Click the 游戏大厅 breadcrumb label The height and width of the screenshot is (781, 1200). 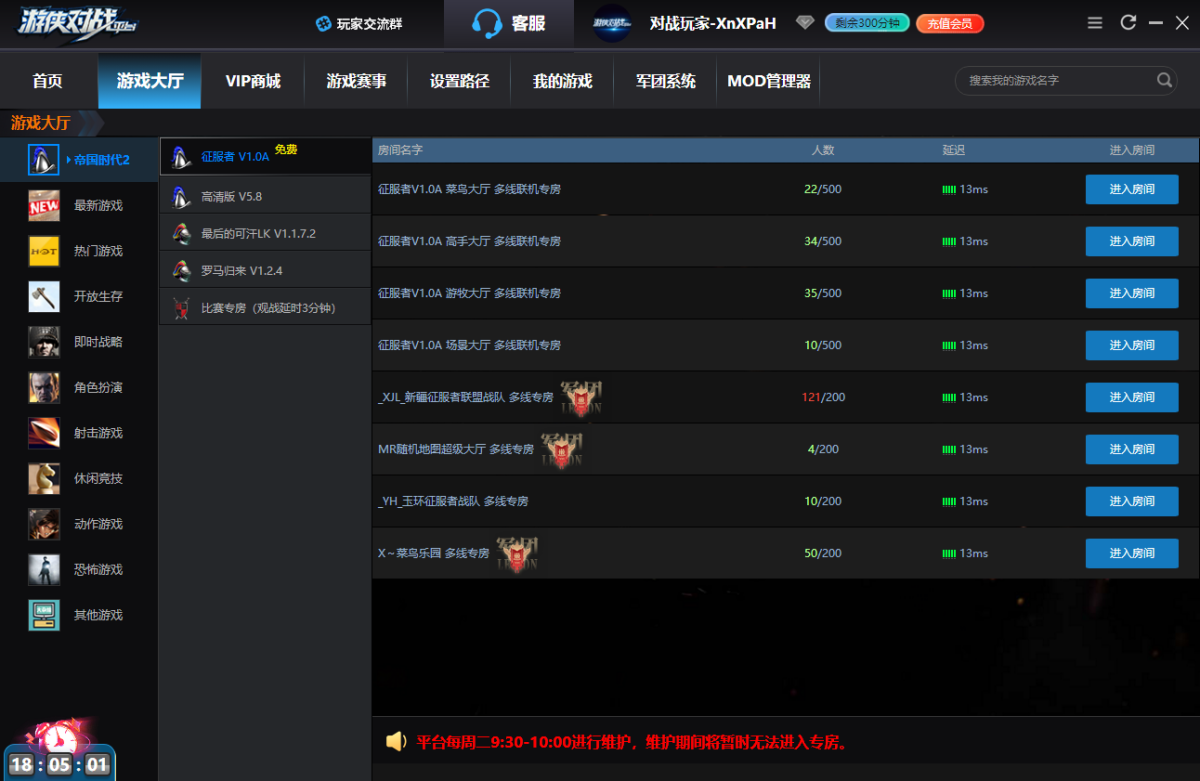41,123
